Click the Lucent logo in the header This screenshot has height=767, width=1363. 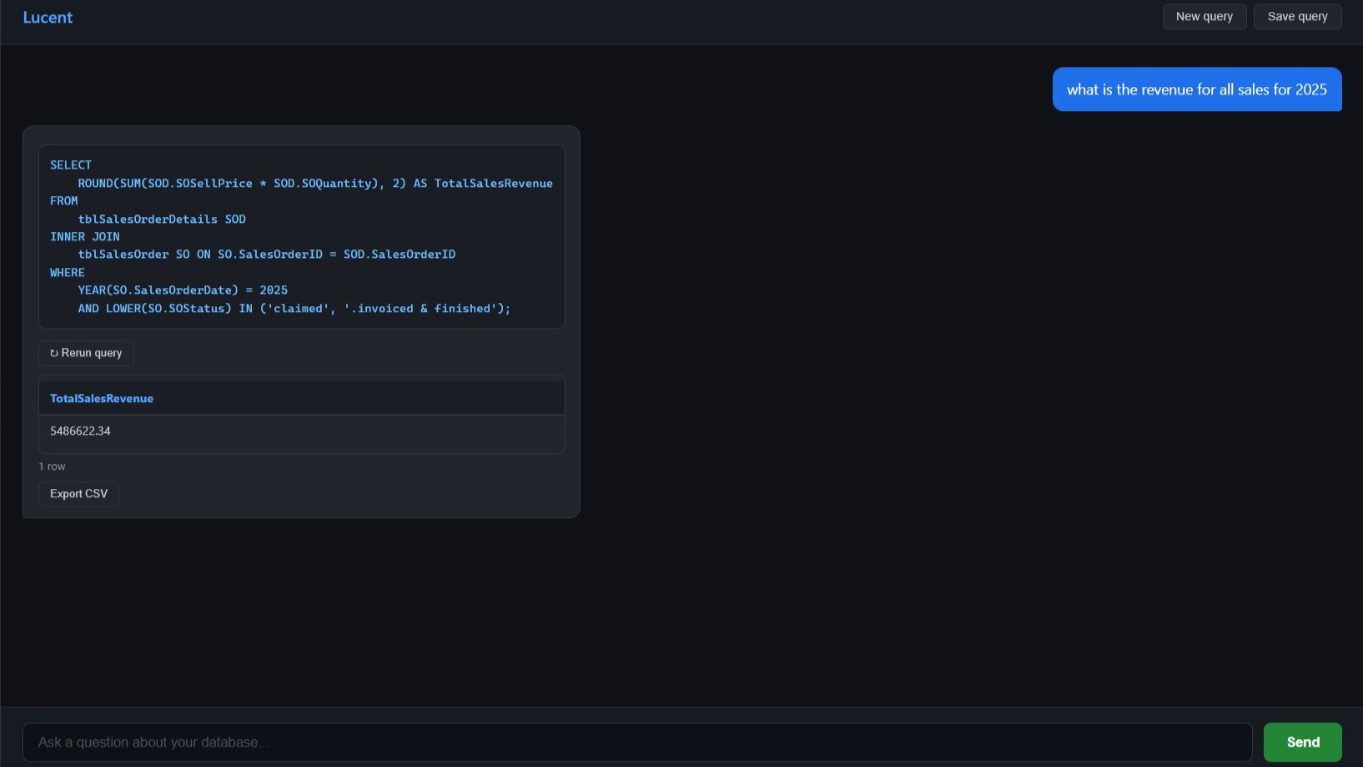48,17
